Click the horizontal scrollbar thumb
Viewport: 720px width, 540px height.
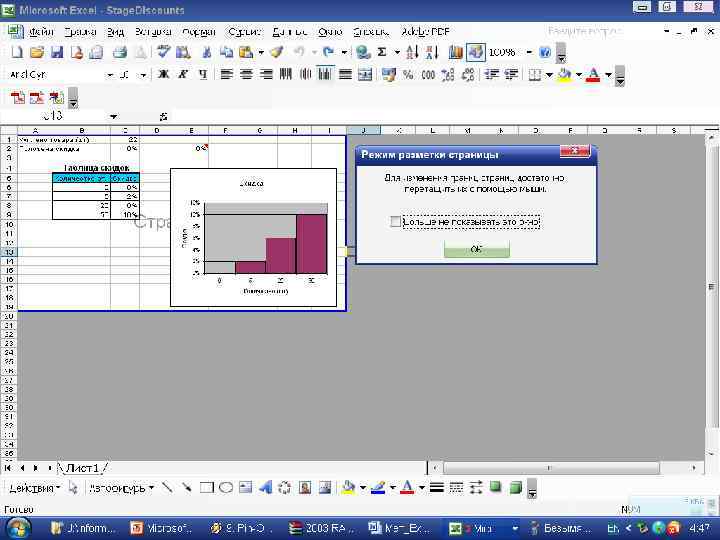551,468
